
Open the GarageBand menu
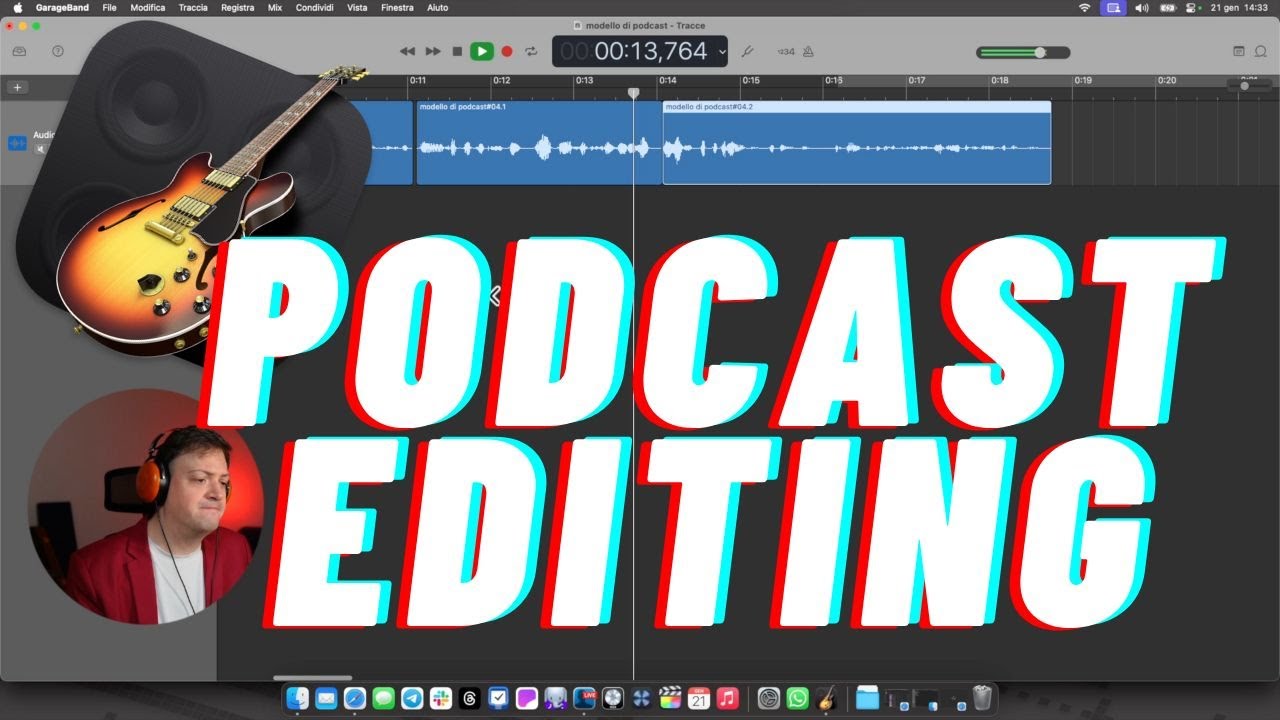pyautogui.click(x=61, y=7)
